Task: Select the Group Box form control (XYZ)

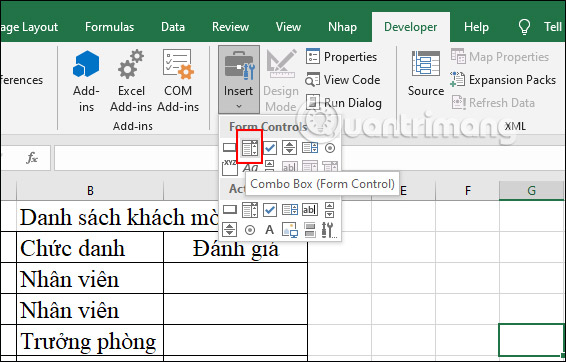Action: click(230, 168)
